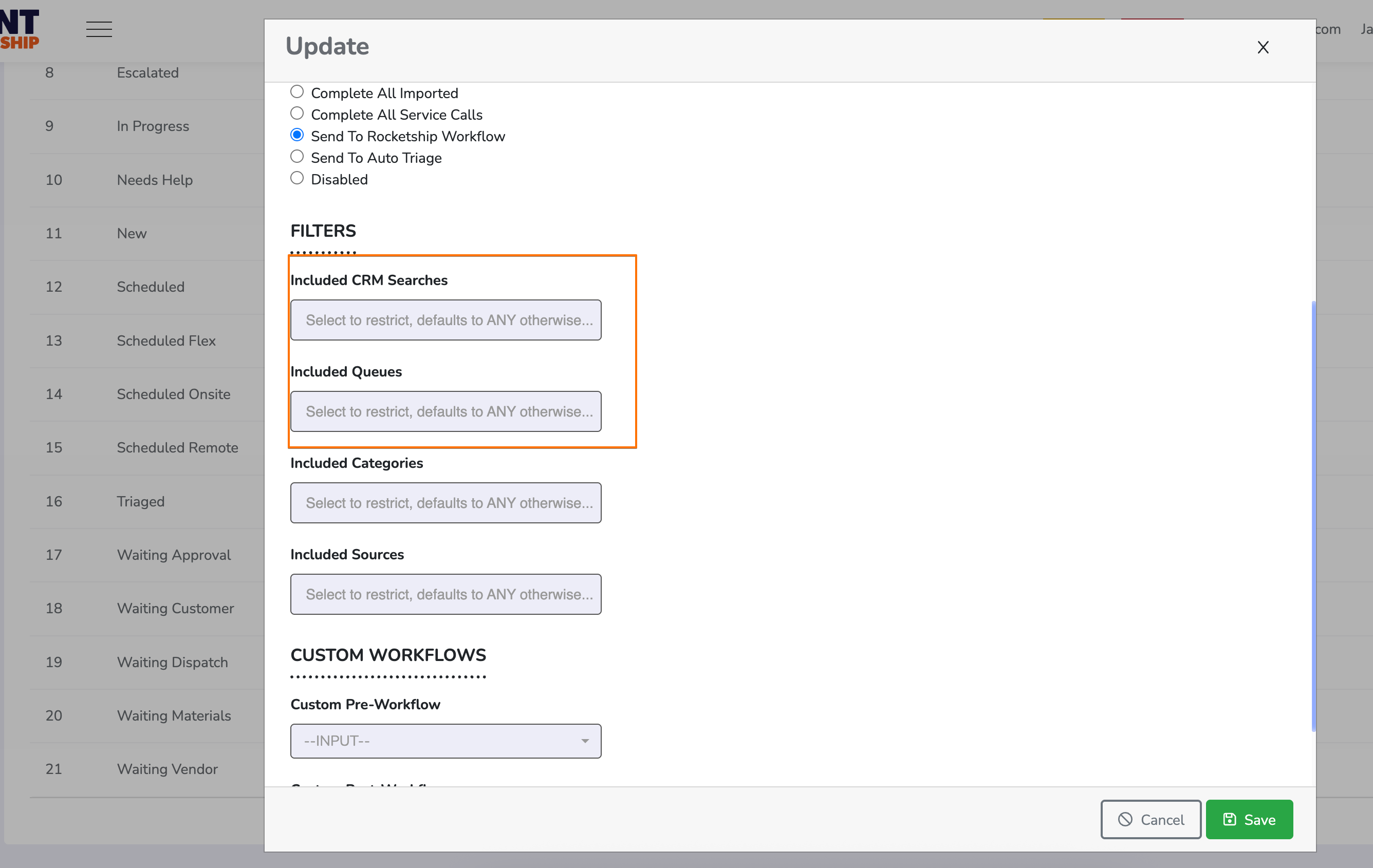Click the Triaged status row
The image size is (1373, 868).
[x=140, y=501]
